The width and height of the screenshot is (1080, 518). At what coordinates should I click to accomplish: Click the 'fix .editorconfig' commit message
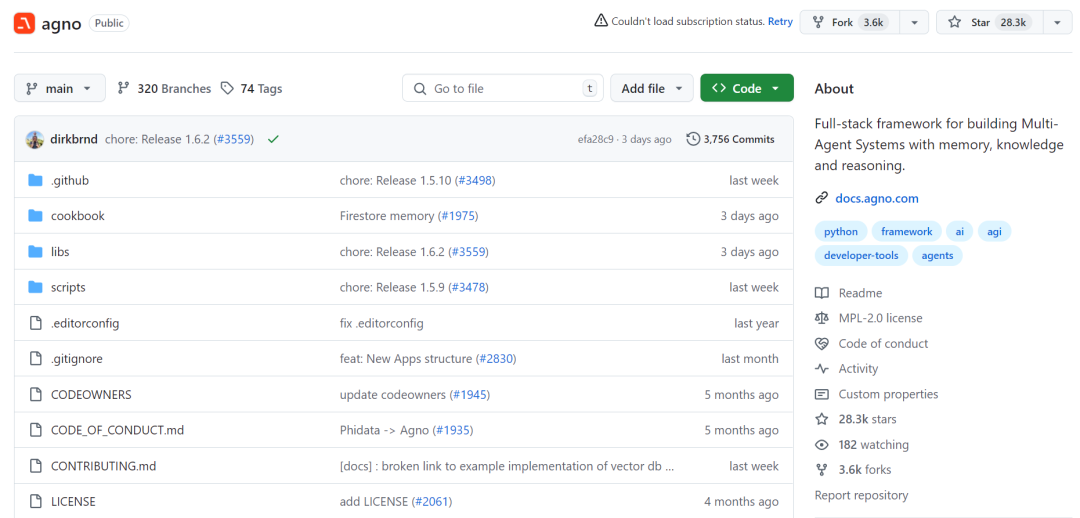point(382,323)
